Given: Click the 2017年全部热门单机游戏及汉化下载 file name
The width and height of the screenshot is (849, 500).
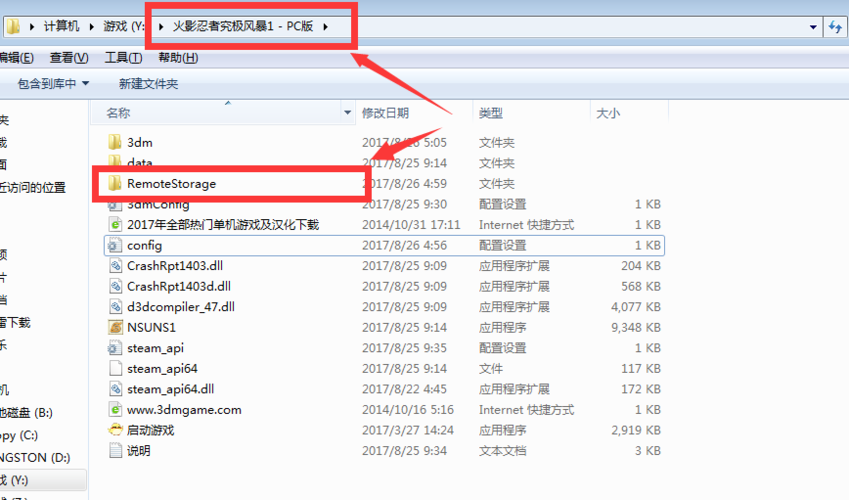Looking at the screenshot, I should pos(223,225).
